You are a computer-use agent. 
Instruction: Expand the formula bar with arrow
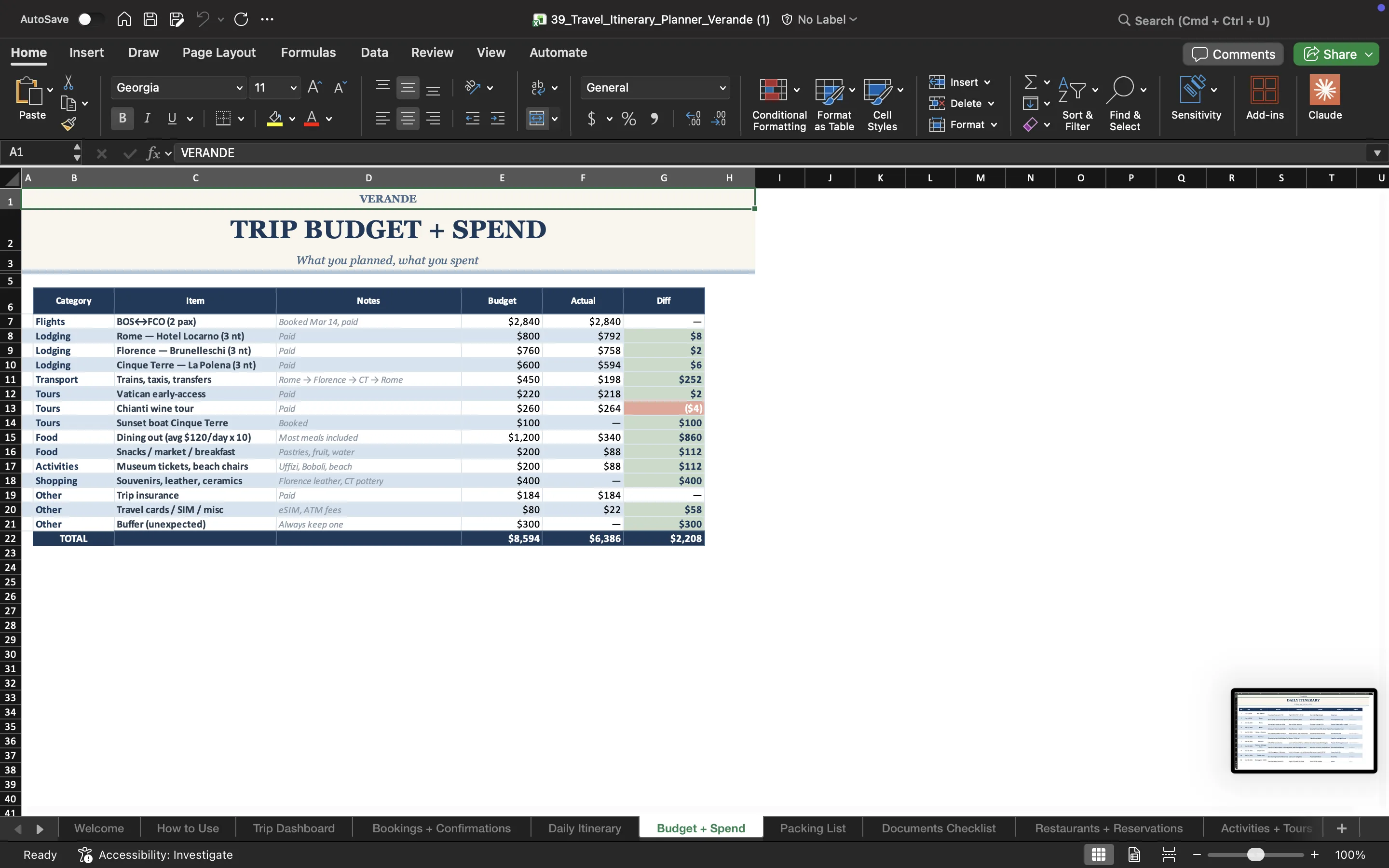[1377, 153]
